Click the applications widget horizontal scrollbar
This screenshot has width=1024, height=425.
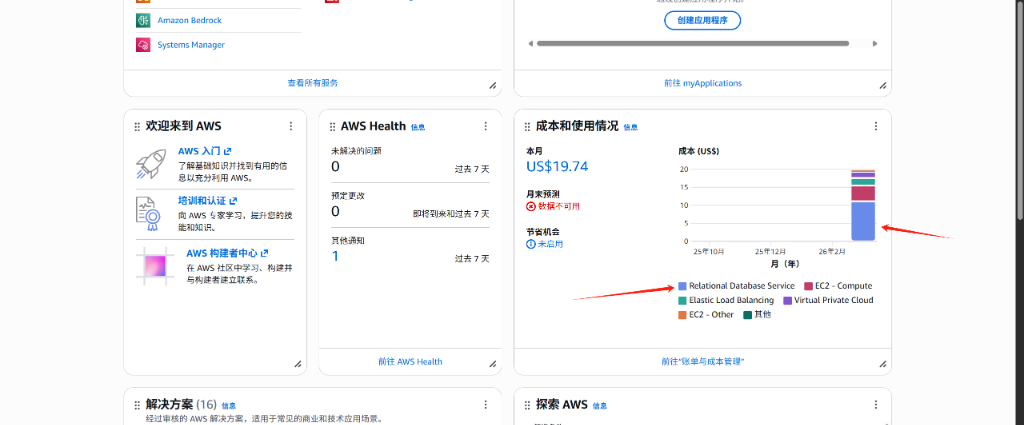tap(693, 44)
